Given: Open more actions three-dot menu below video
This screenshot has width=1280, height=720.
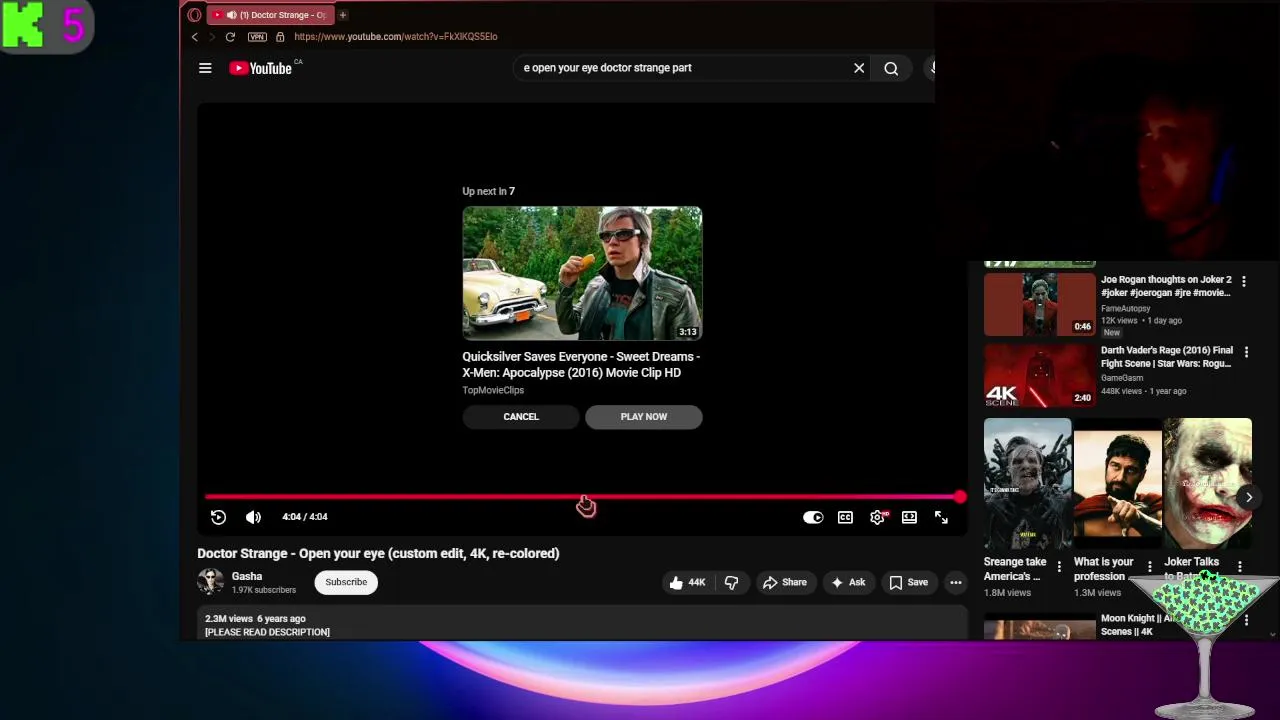Looking at the screenshot, I should click(x=956, y=582).
